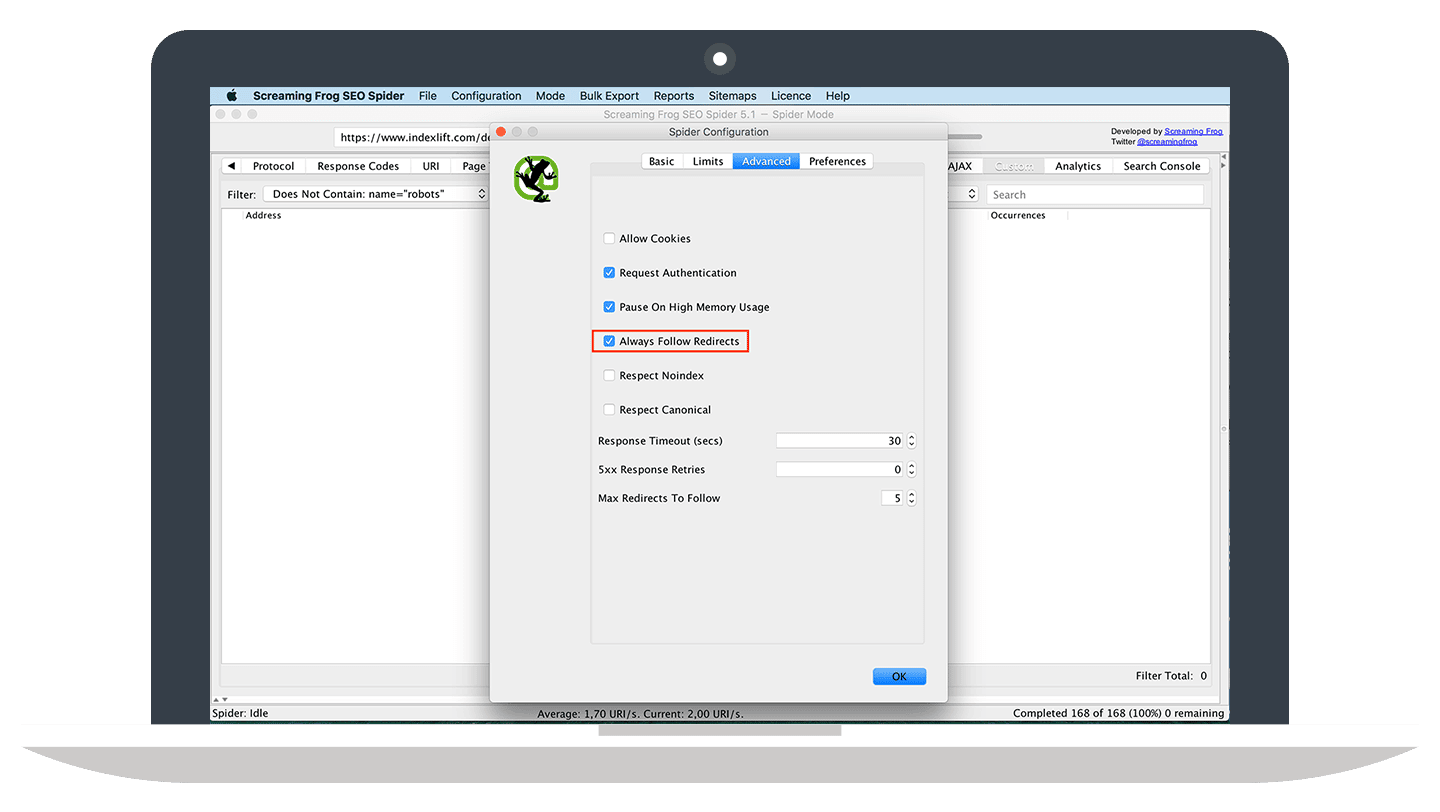1440x812 pixels.
Task: Close the Spider Configuration dialog
Action: [501, 131]
